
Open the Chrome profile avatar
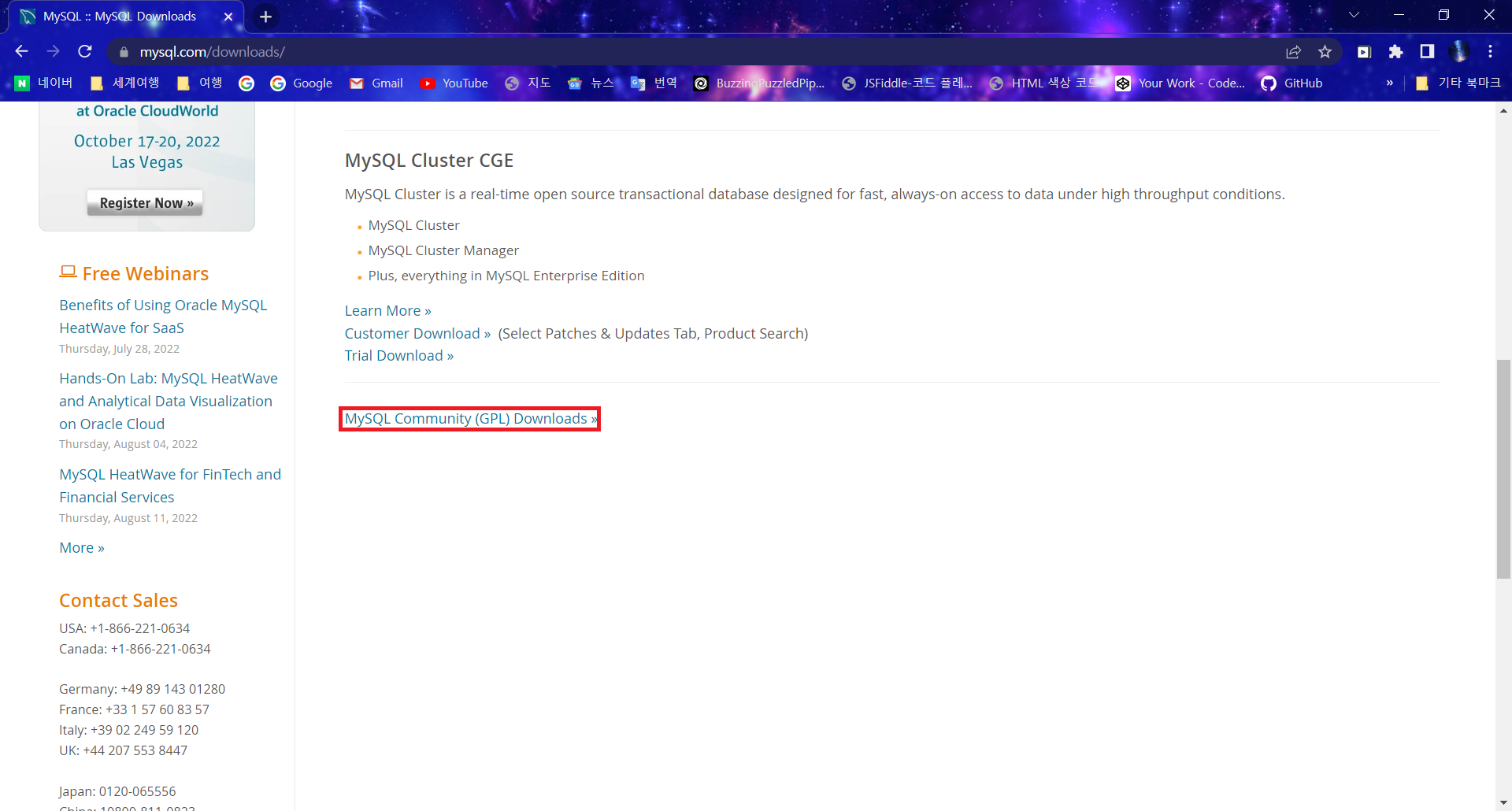click(x=1459, y=52)
